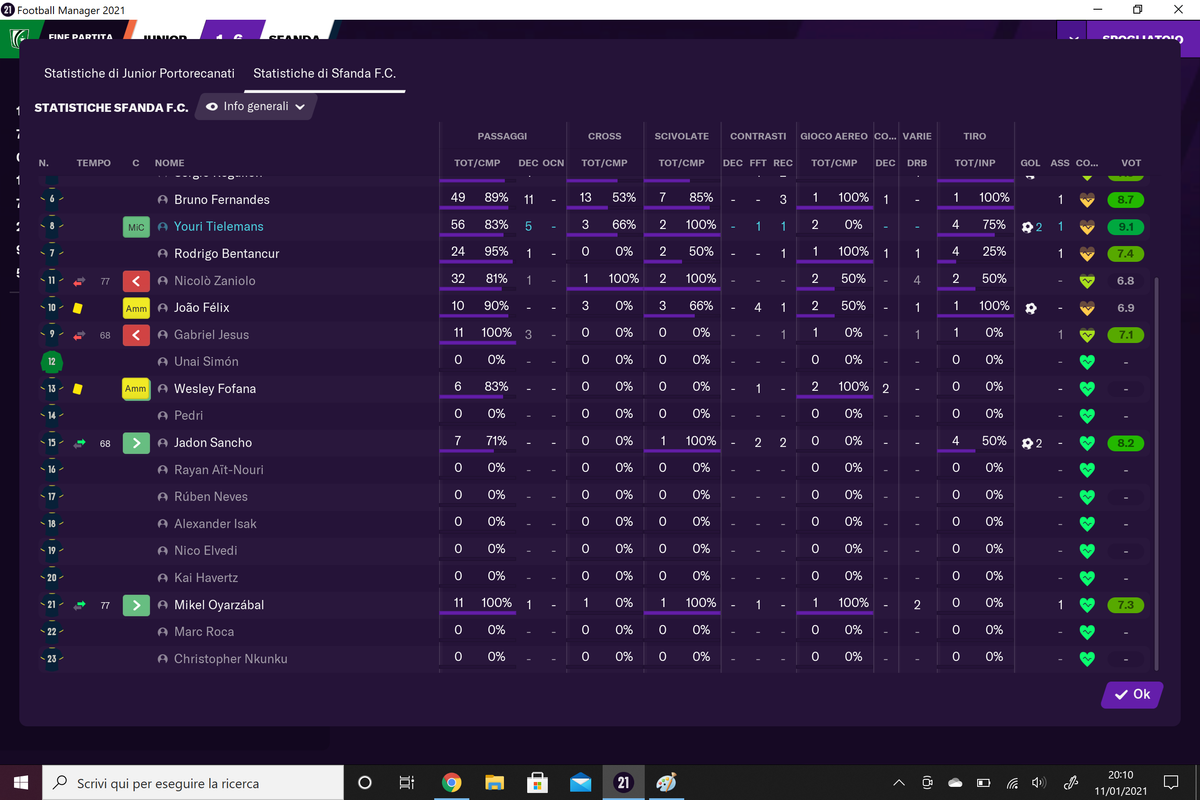This screenshot has width=1200, height=800.
Task: Click person icon beside Kai Havertz
Action: pos(163,578)
